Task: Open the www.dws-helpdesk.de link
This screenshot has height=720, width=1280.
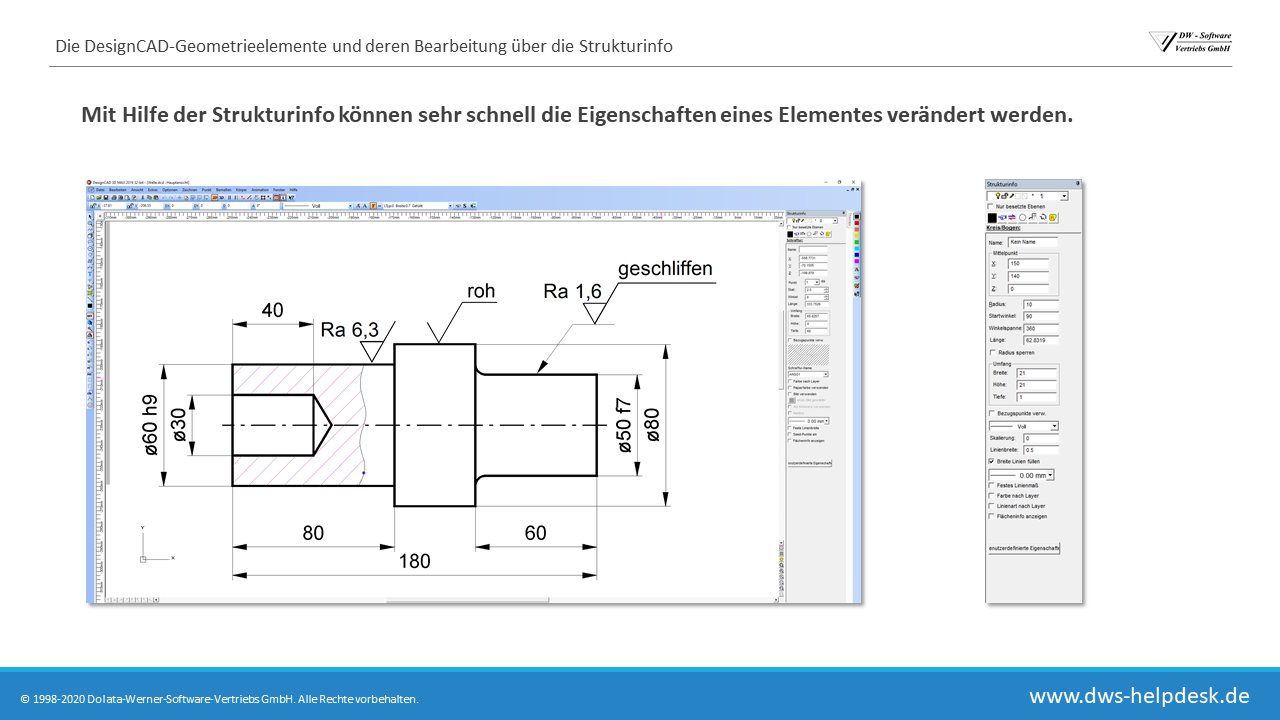Action: click(x=1139, y=695)
